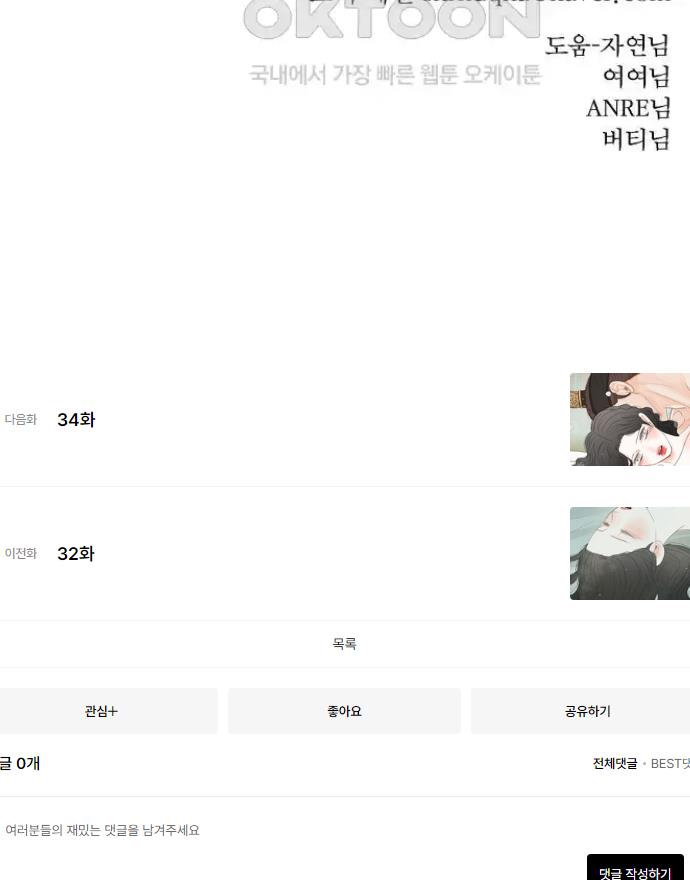Click the 댓글 작성하기 button
The height and width of the screenshot is (880, 690).
(x=635, y=869)
